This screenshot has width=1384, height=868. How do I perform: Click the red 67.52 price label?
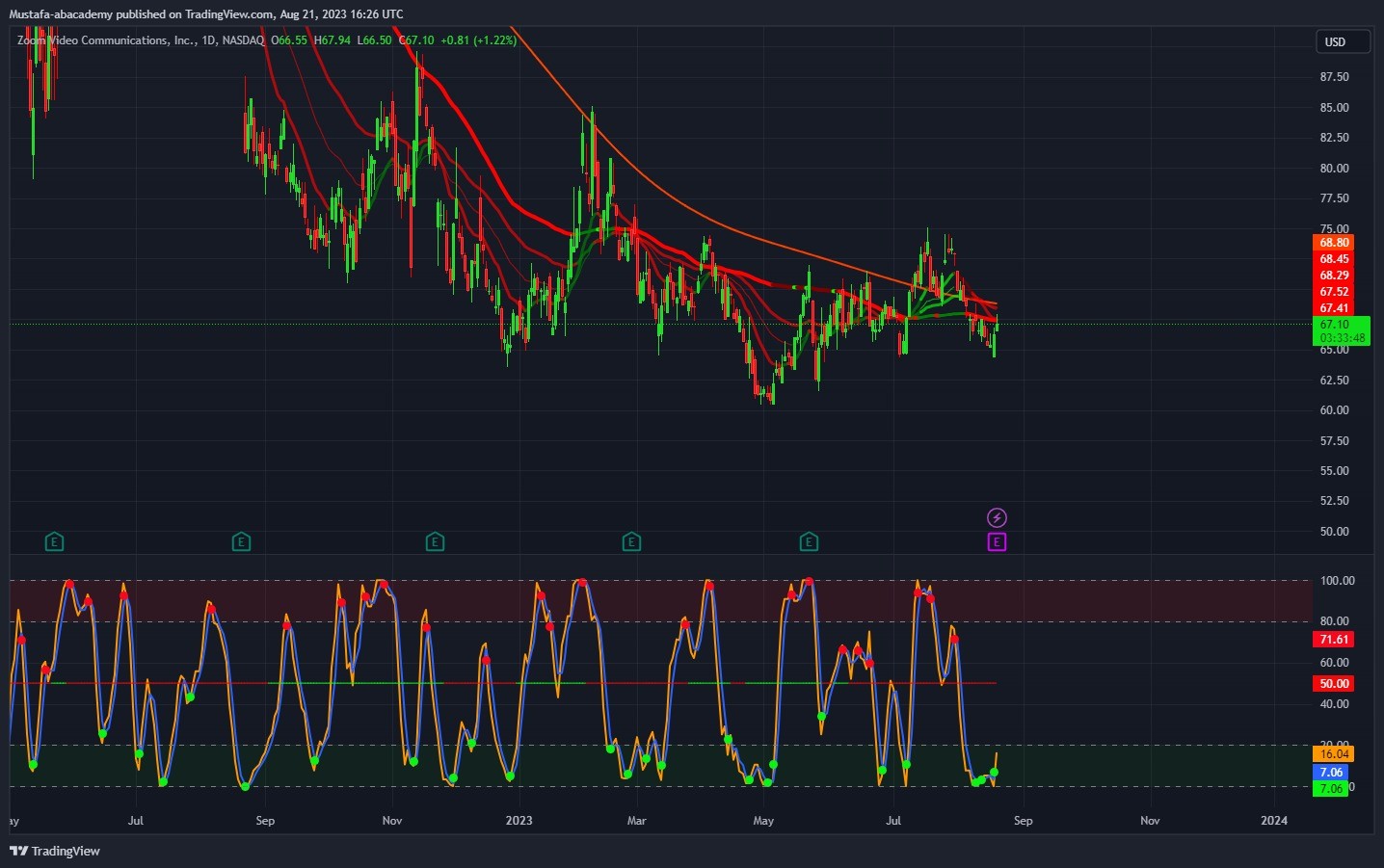(1334, 292)
